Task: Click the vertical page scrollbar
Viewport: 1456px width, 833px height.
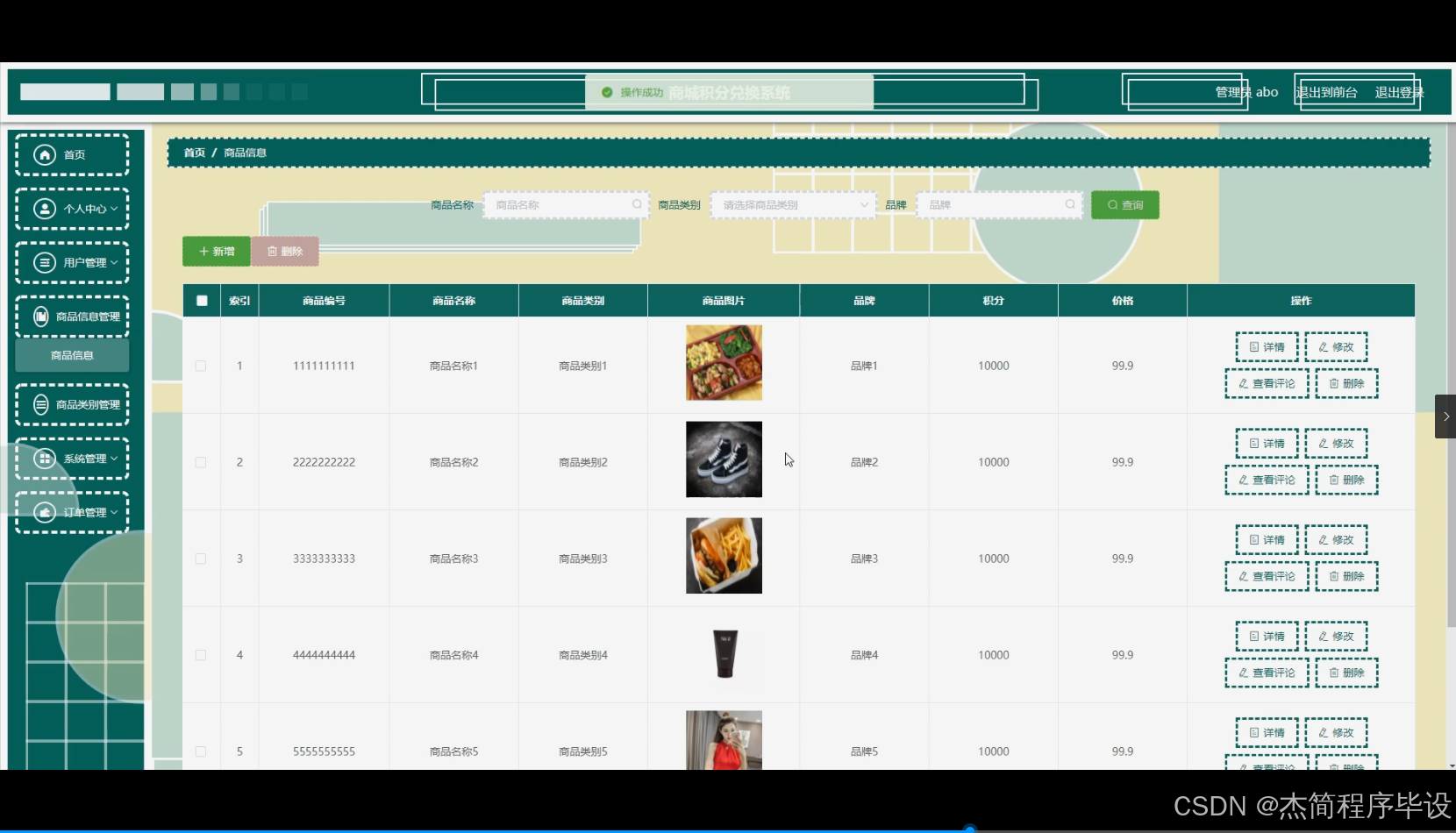Action: pos(1451,377)
